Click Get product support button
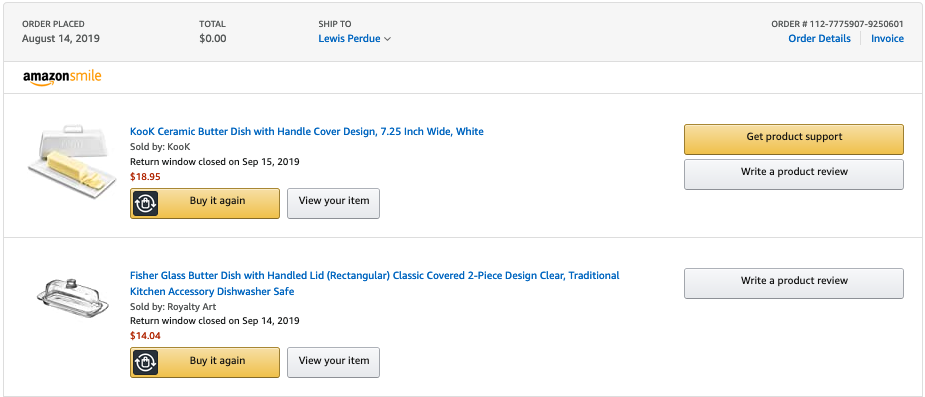Viewport: 925px width, 397px height. tap(794, 139)
